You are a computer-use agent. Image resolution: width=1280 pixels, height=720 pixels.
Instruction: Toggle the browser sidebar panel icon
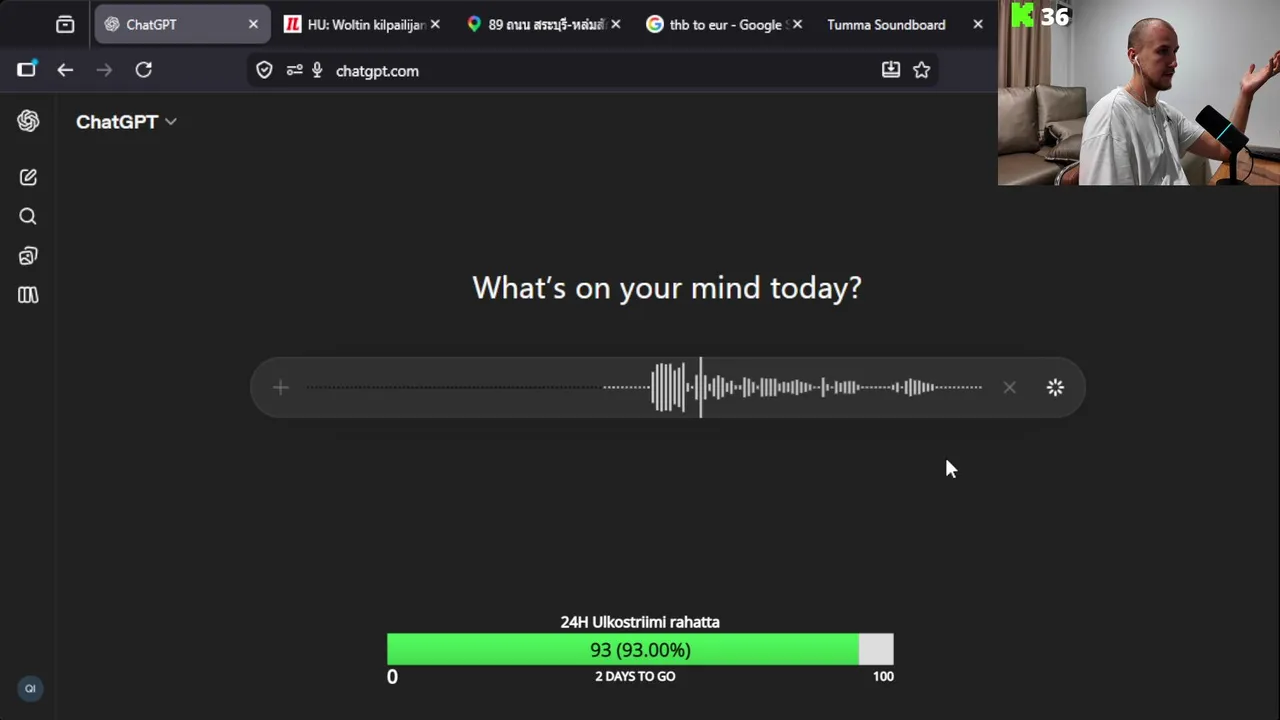pyautogui.click(x=26, y=69)
